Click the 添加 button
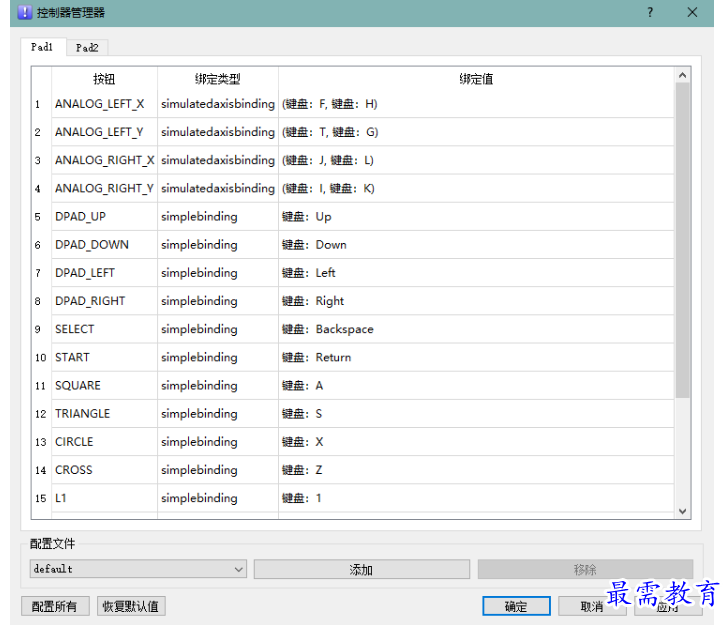Screen dimensions: 728x625 (x=362, y=569)
